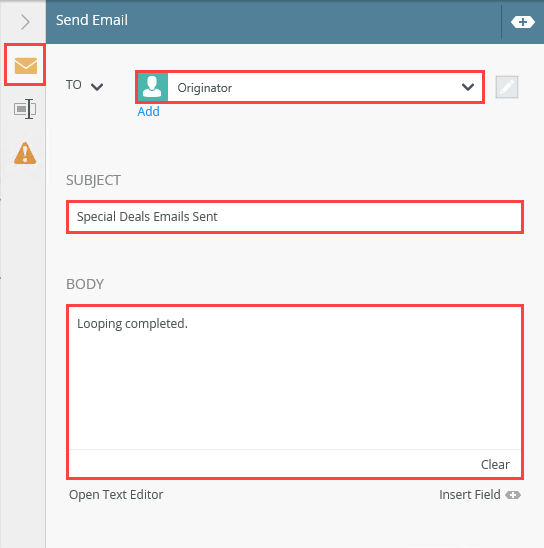
Task: Clear the email body content
Action: pyautogui.click(x=495, y=464)
